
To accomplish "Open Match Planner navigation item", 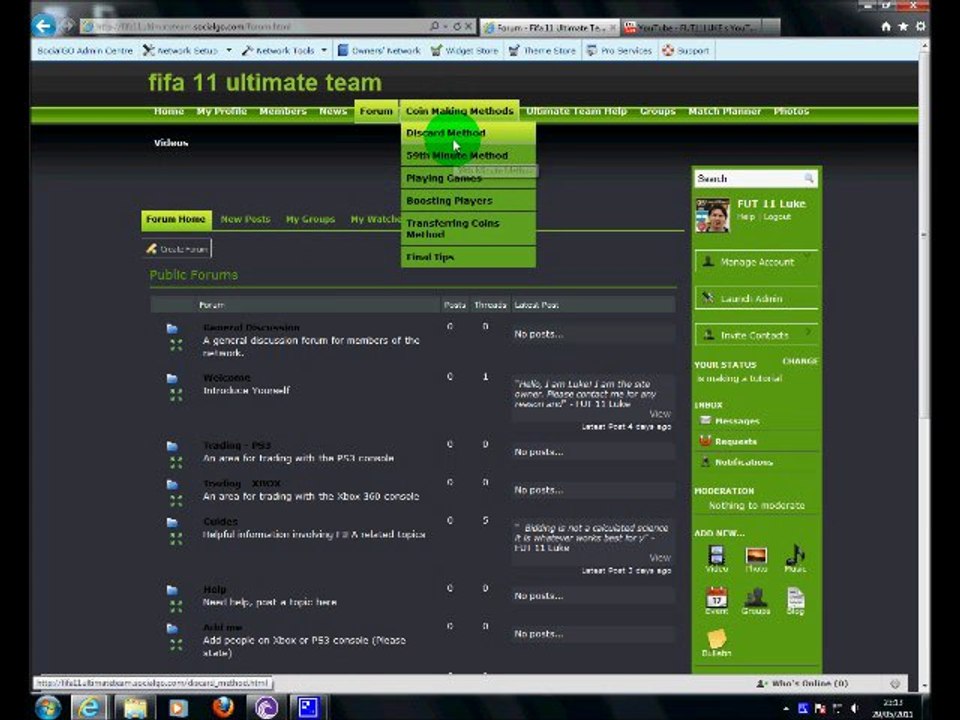I will coord(724,111).
